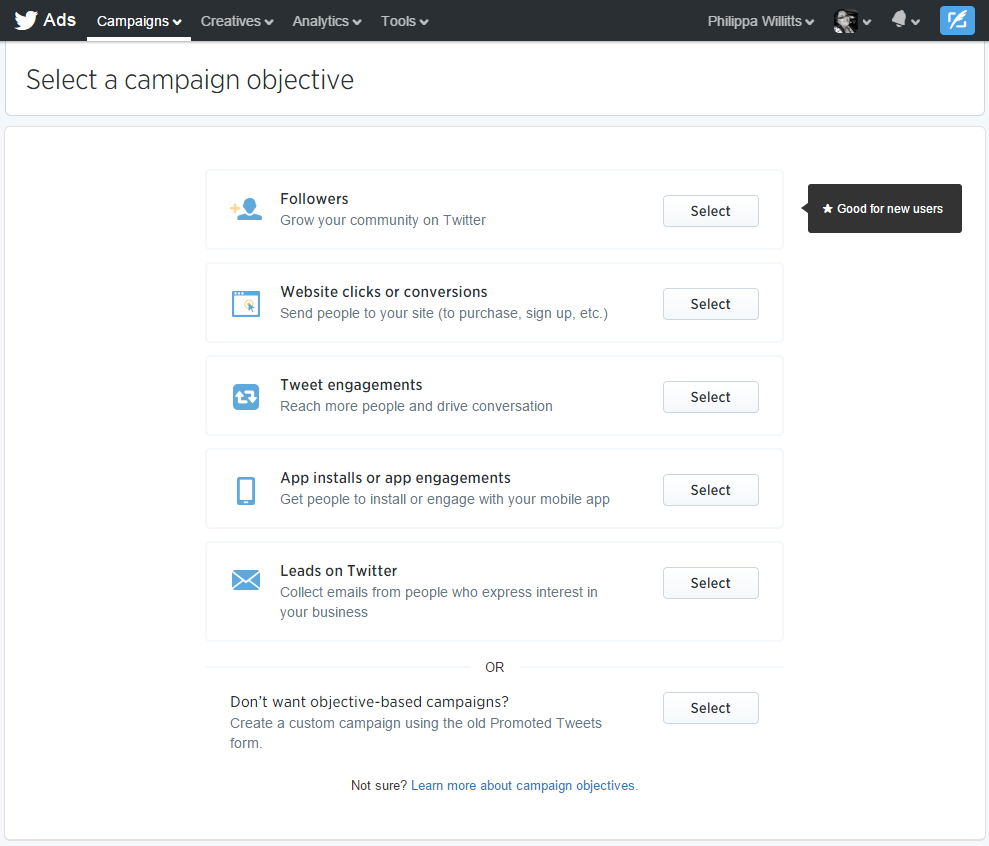Open Learn more about campaign objectives link

(x=524, y=785)
